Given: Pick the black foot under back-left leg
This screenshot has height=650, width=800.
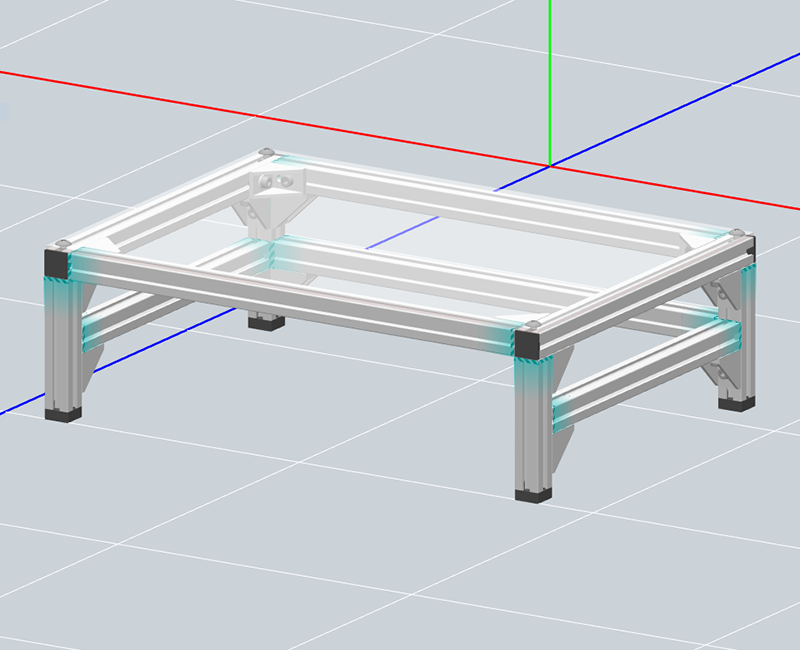Looking at the screenshot, I should [266, 323].
